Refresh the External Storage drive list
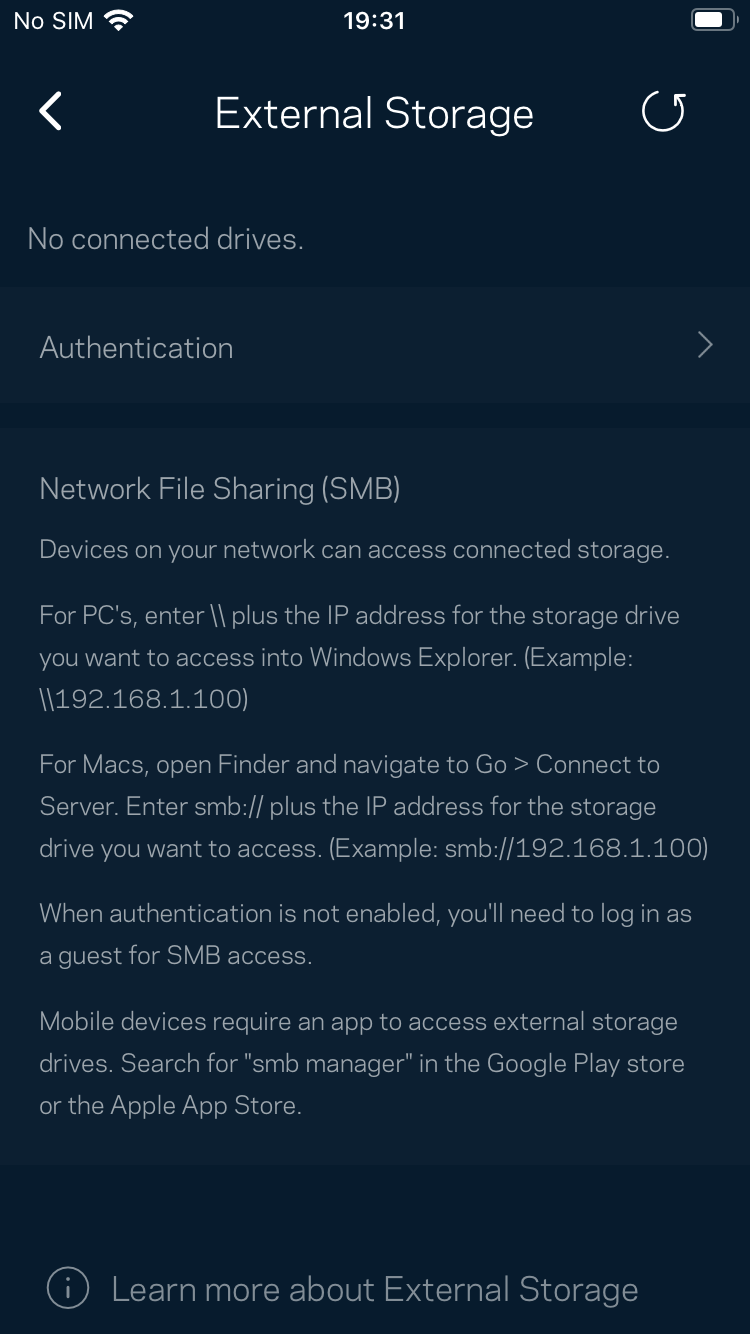 click(663, 112)
